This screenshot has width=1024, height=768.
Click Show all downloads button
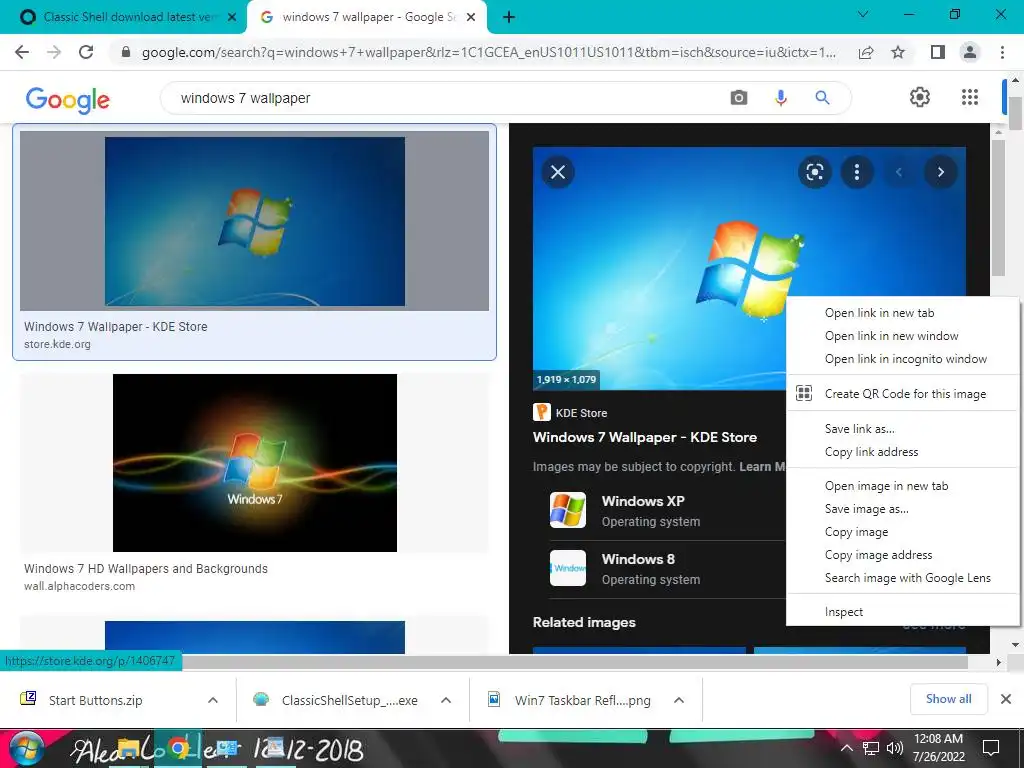[x=948, y=699]
